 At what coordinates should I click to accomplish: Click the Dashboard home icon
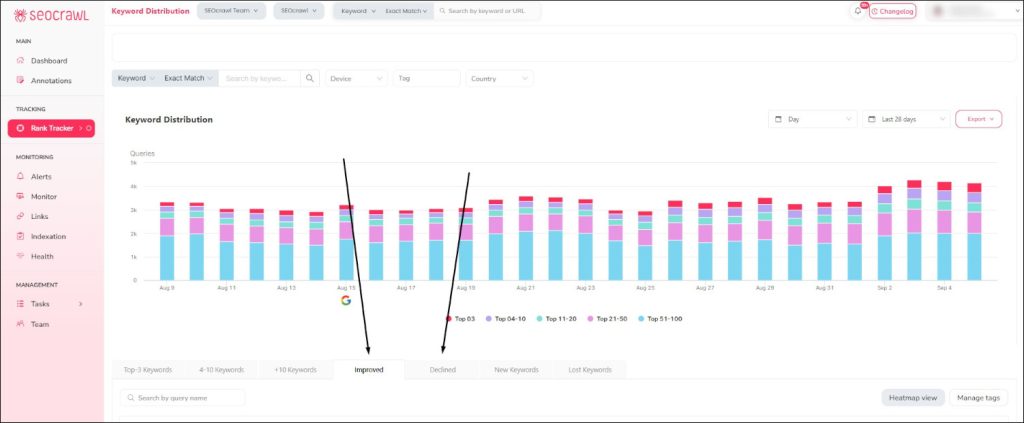coord(20,61)
